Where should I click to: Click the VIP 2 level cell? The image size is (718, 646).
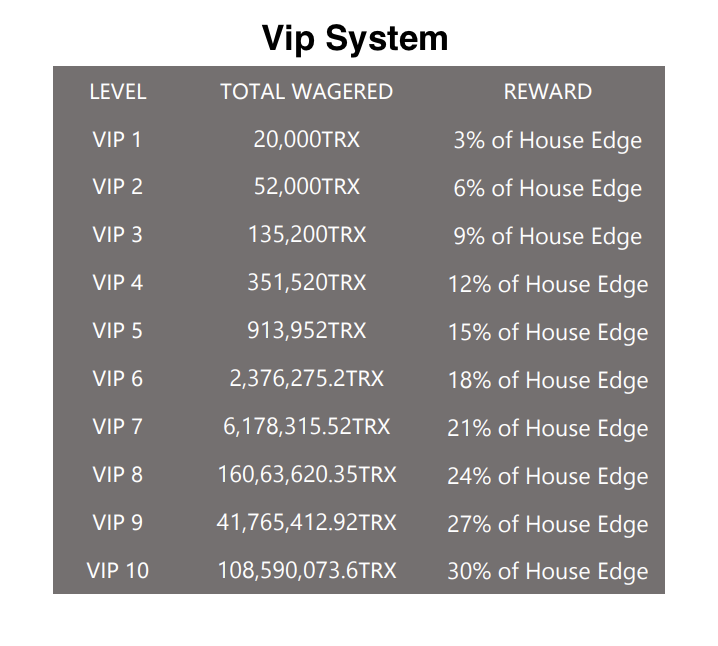118,187
